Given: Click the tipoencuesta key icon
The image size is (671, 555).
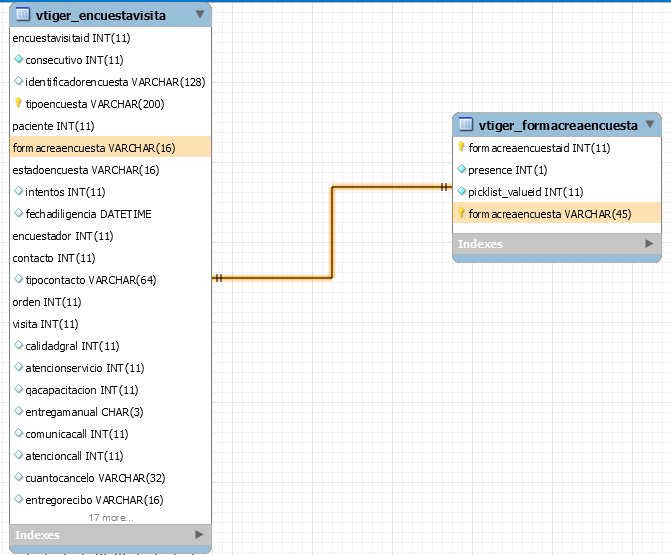Looking at the screenshot, I should pos(18,103).
